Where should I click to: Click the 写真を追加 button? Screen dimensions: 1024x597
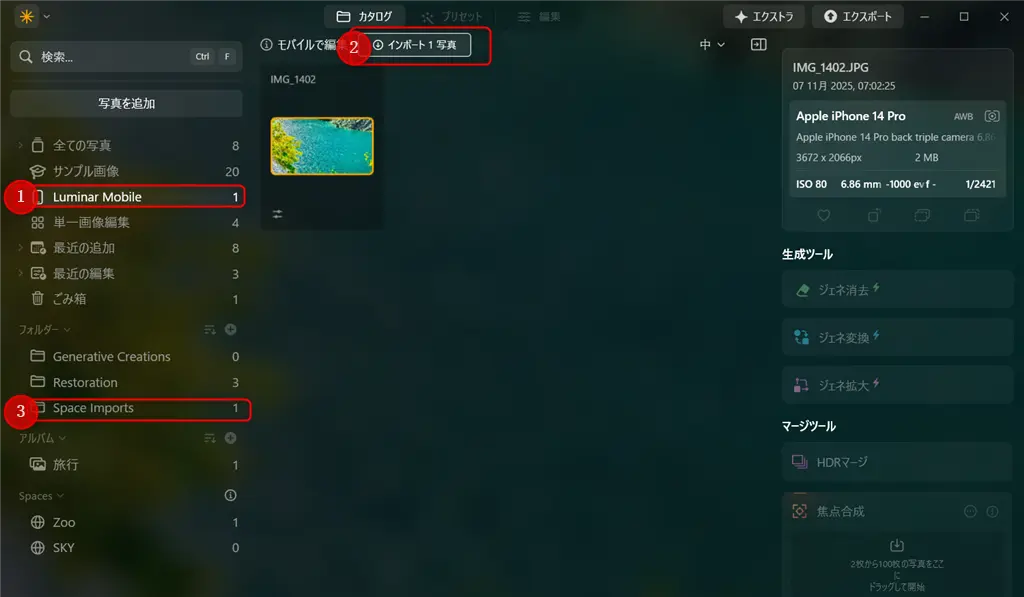[127, 103]
